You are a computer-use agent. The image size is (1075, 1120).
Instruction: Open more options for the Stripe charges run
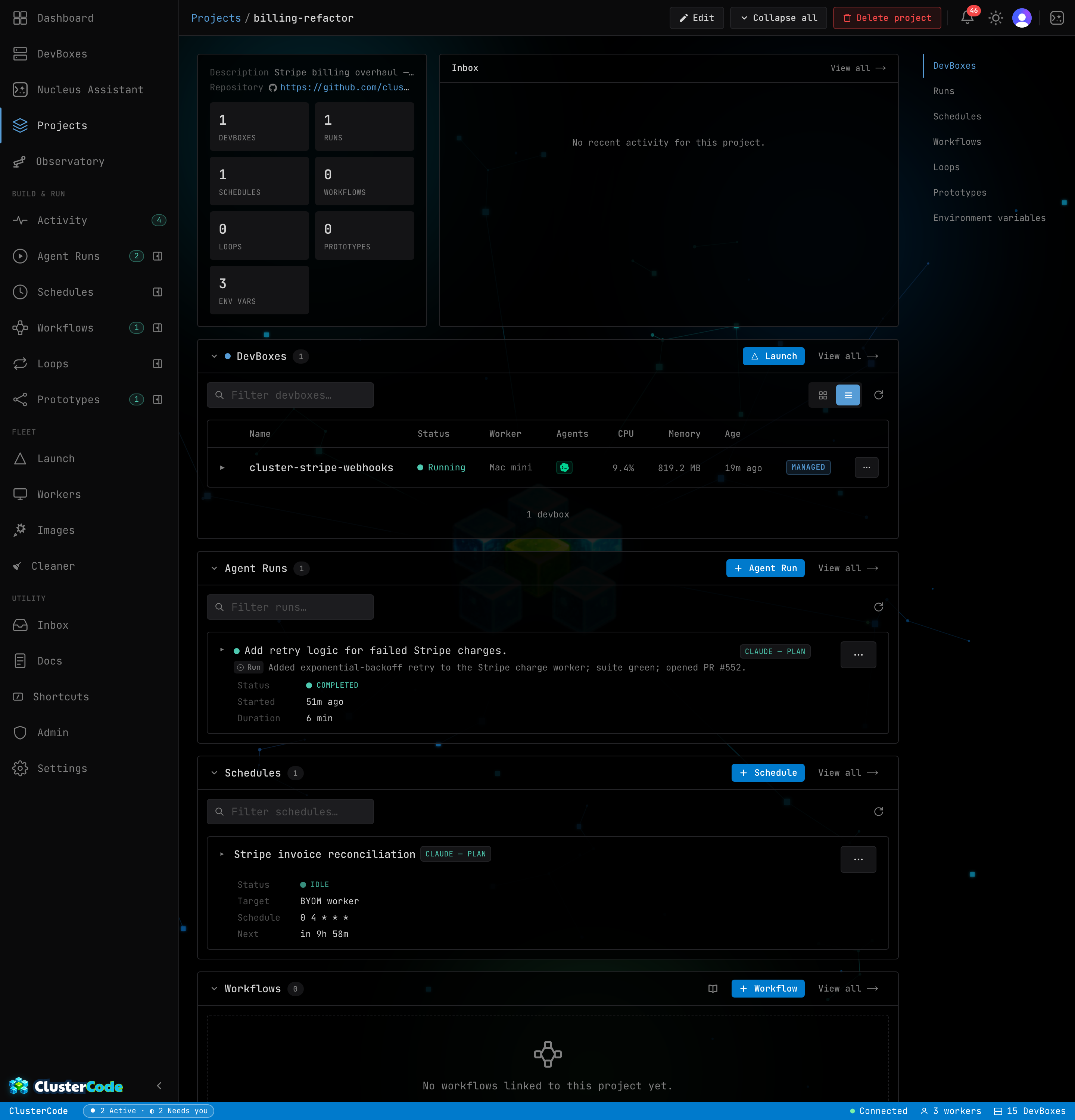[x=858, y=655]
